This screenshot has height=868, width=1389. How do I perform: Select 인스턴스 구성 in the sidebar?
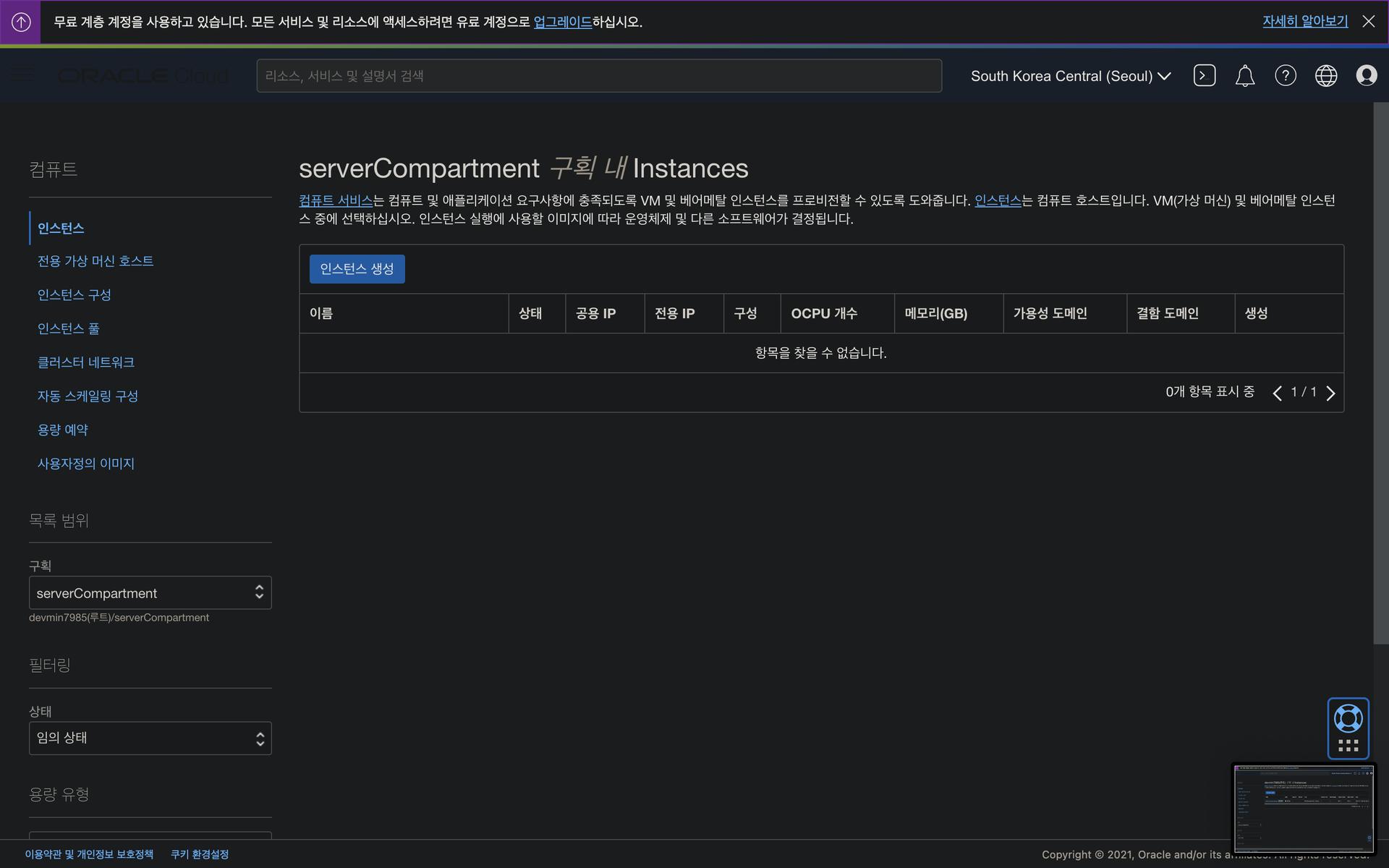[74, 294]
